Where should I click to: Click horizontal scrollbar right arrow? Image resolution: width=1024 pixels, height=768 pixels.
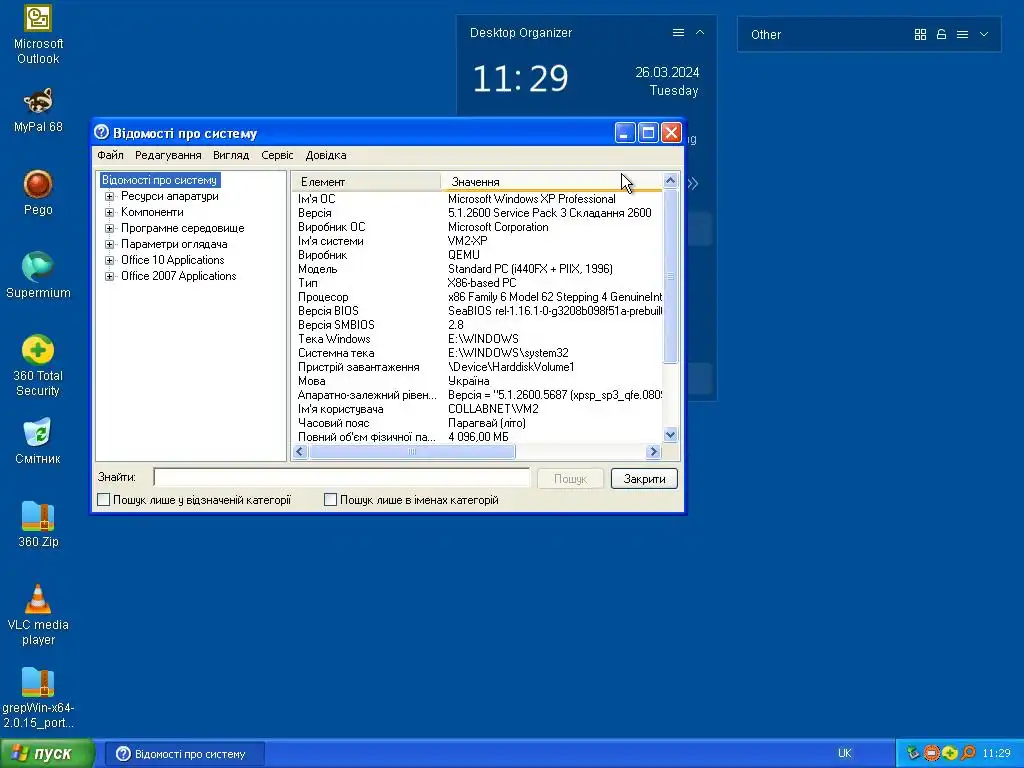(x=653, y=451)
